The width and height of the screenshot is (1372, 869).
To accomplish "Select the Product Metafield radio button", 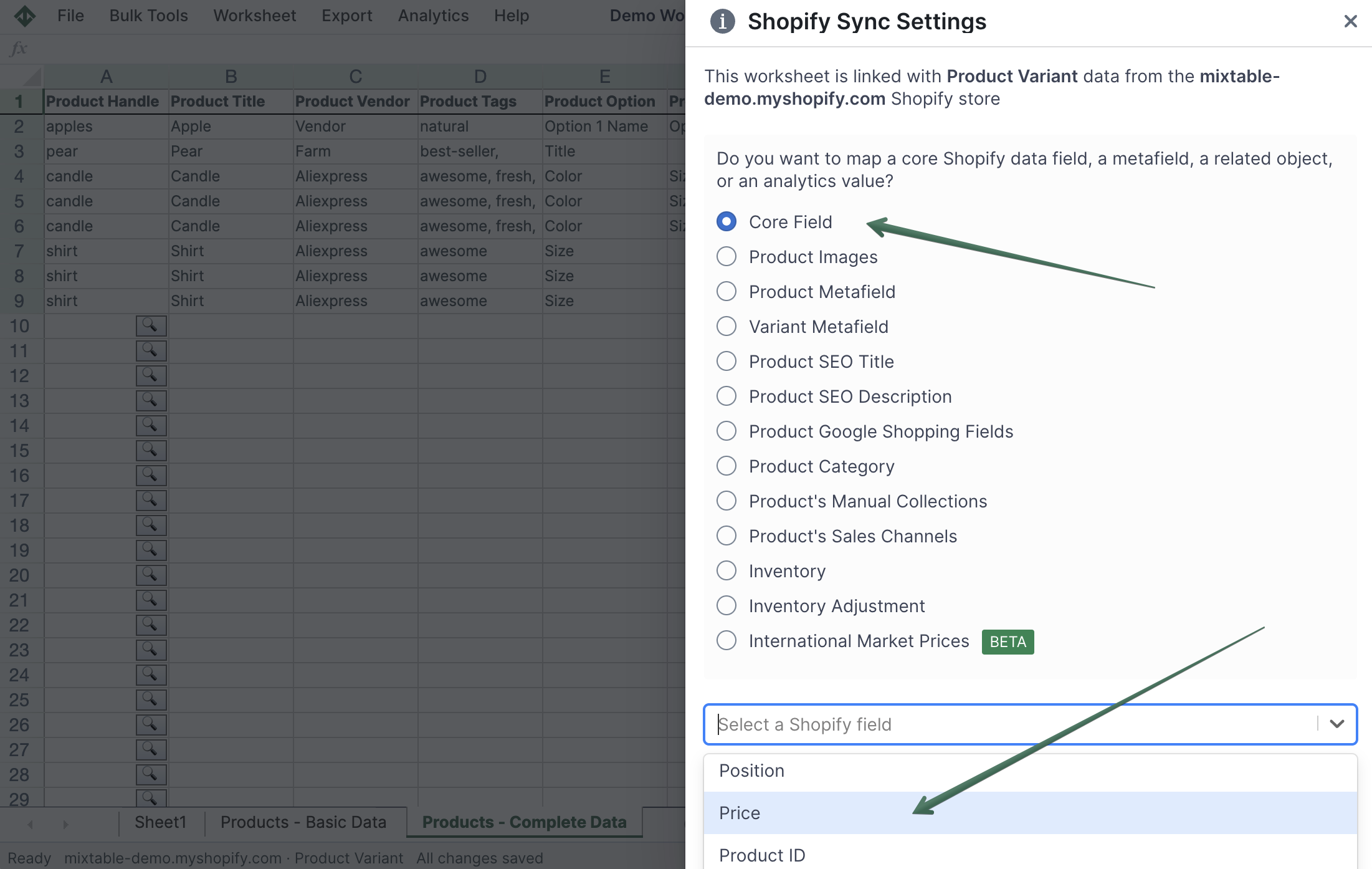I will [726, 291].
